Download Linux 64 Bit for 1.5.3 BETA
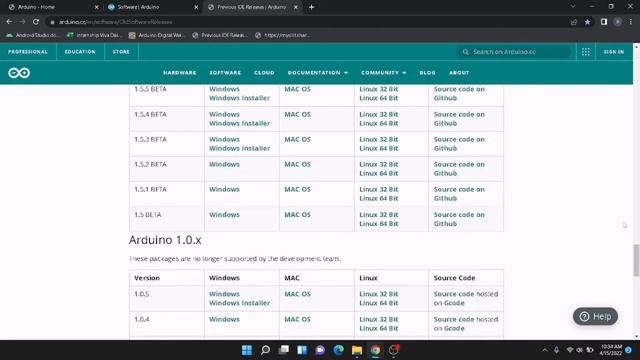The image size is (640, 360). [378, 148]
